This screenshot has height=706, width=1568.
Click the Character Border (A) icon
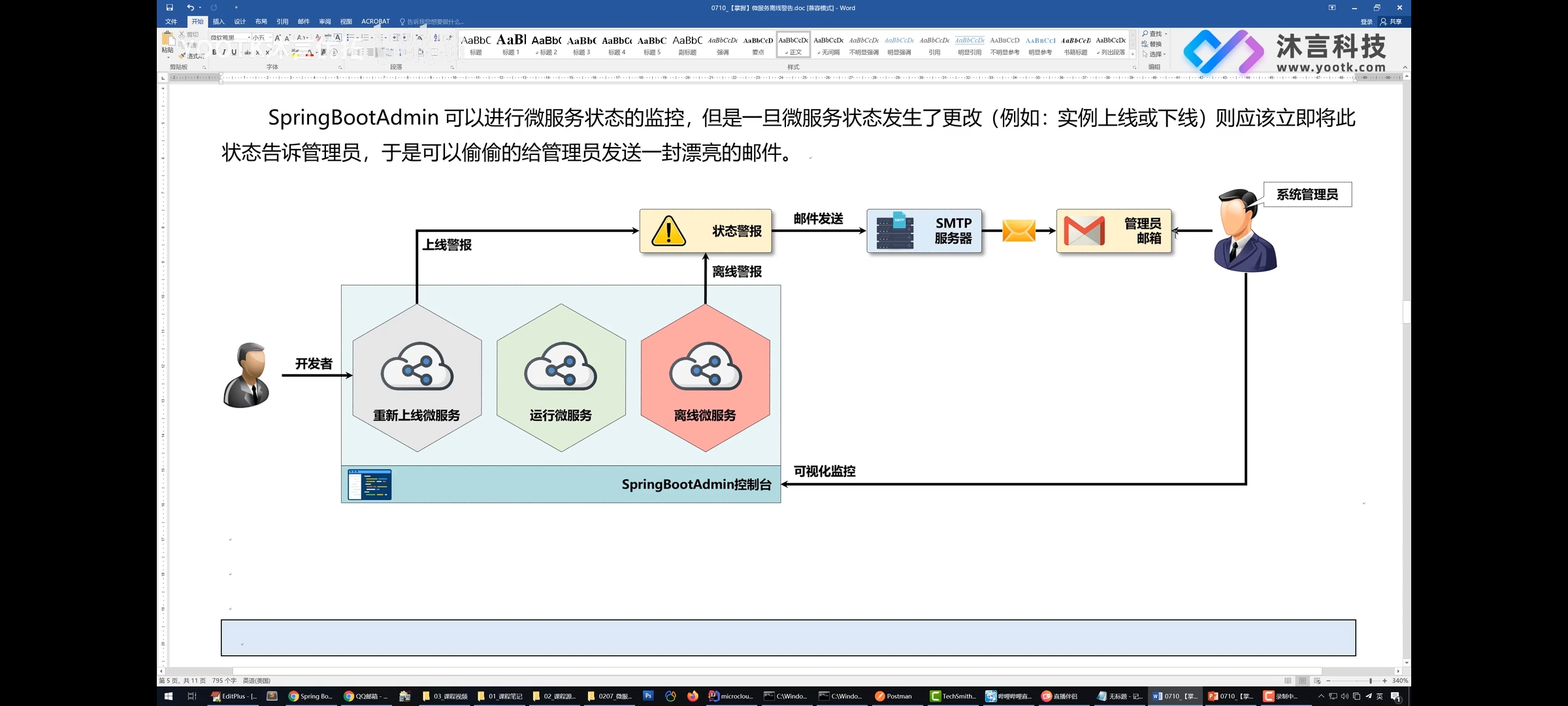338,38
